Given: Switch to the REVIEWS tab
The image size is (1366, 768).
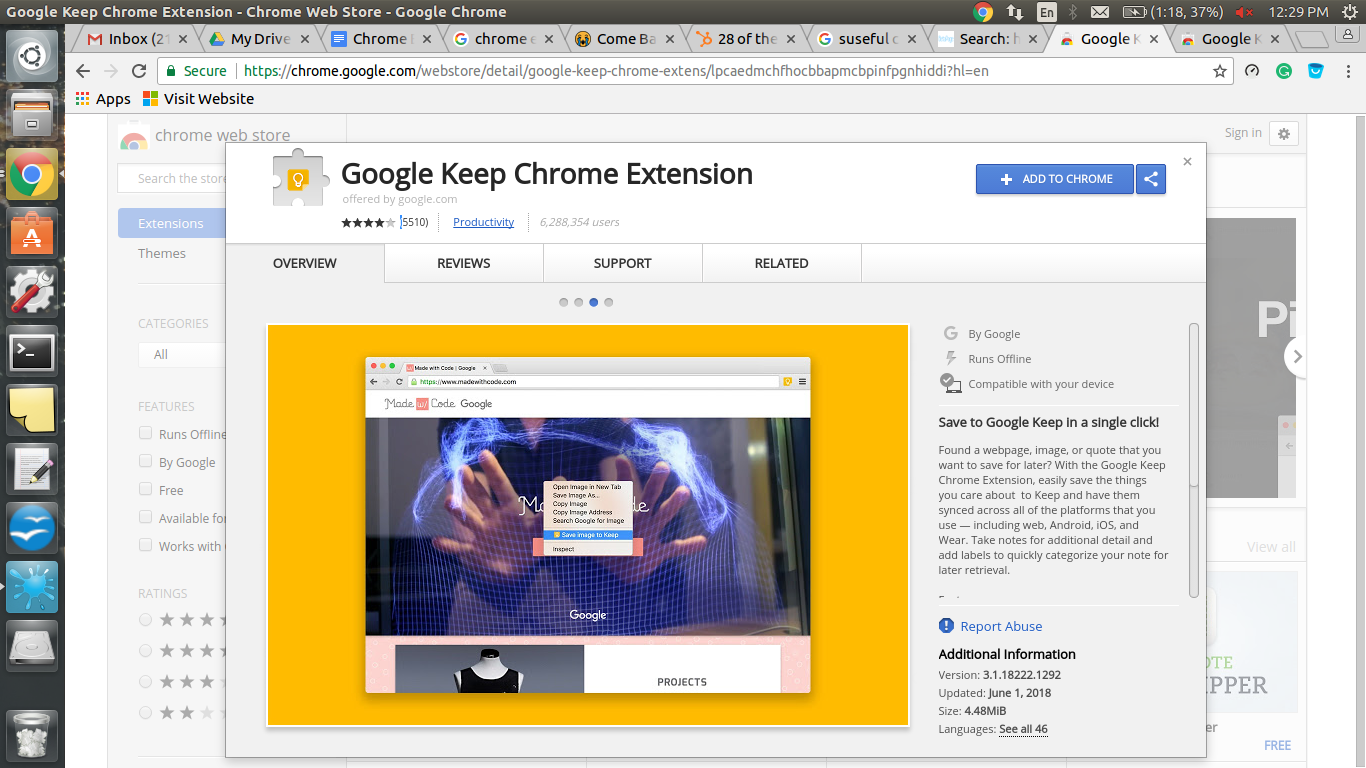Looking at the screenshot, I should pyautogui.click(x=462, y=263).
